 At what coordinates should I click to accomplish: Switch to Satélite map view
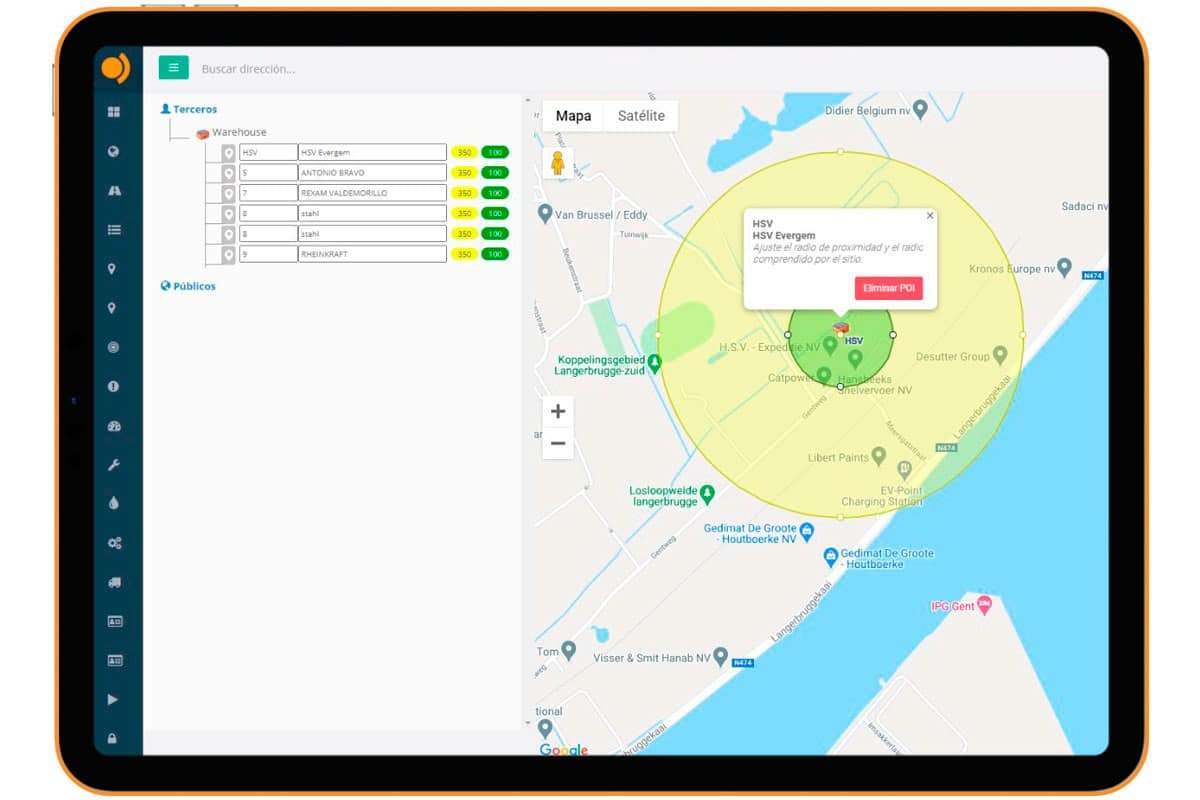pos(641,116)
